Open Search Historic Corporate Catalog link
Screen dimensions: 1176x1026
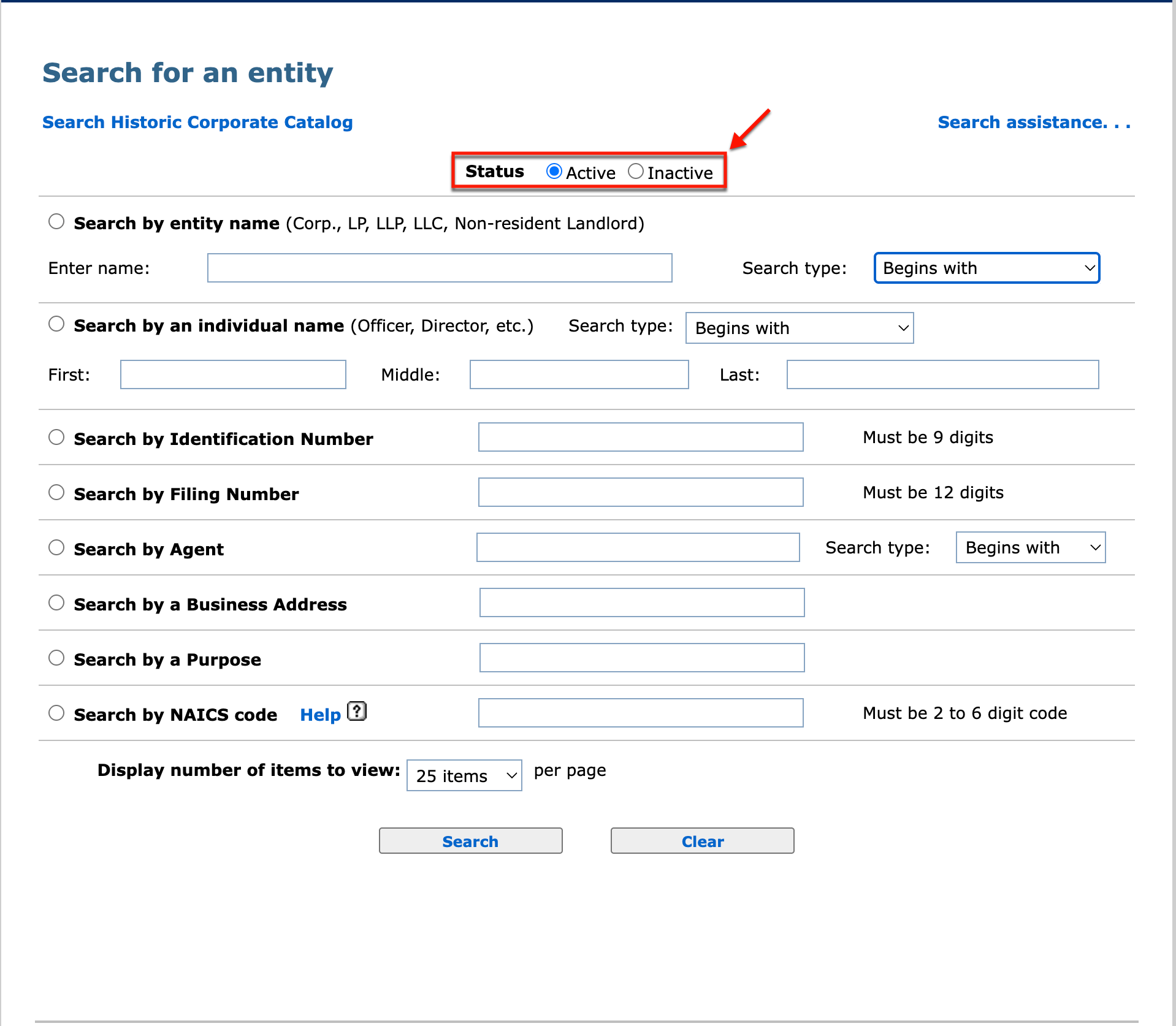[x=197, y=123]
